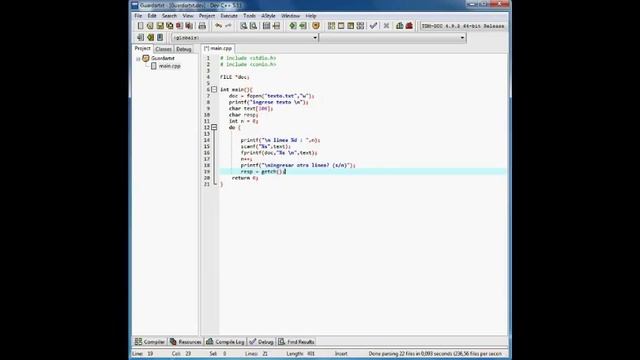Open the View menu
This screenshot has width=640, height=360.
coord(188,16)
